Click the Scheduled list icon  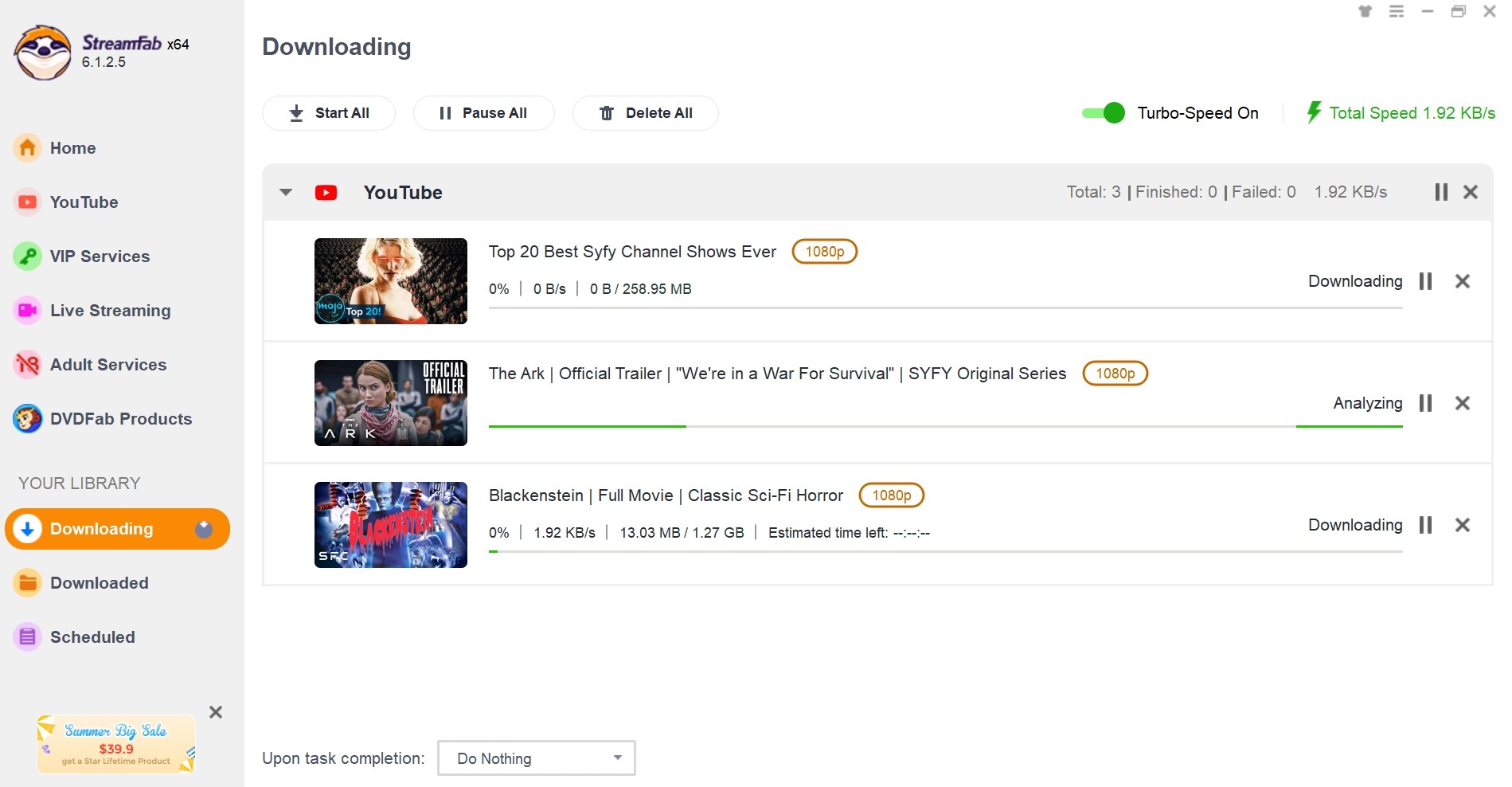[28, 637]
